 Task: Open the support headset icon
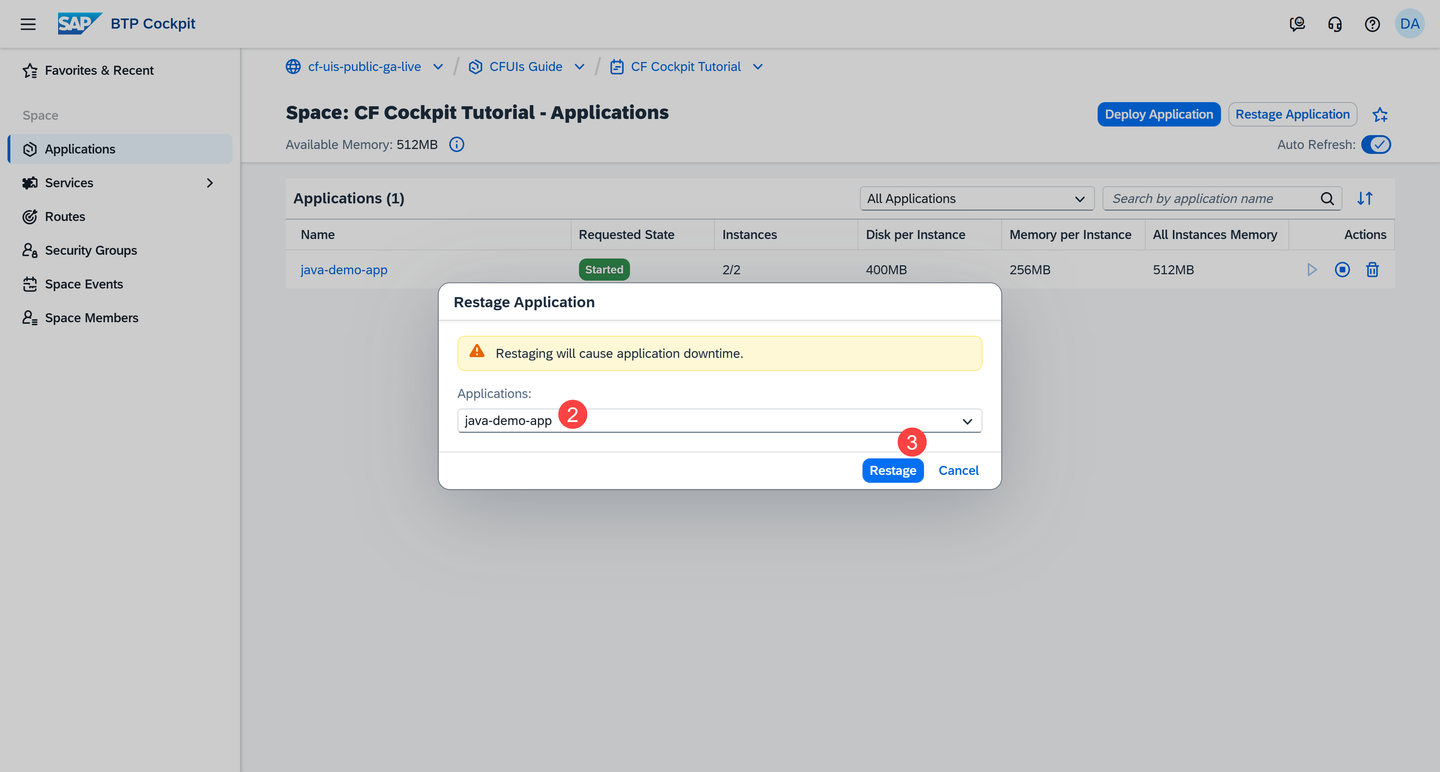tap(1335, 24)
